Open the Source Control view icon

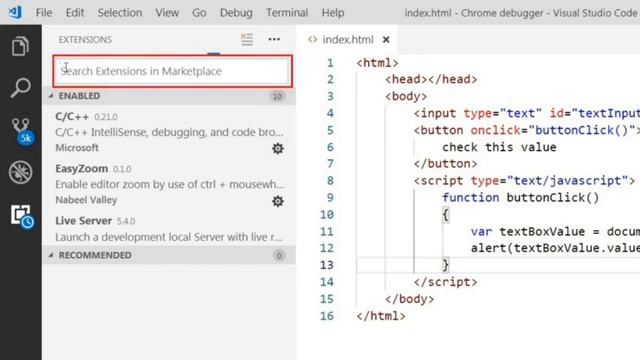coord(21,131)
